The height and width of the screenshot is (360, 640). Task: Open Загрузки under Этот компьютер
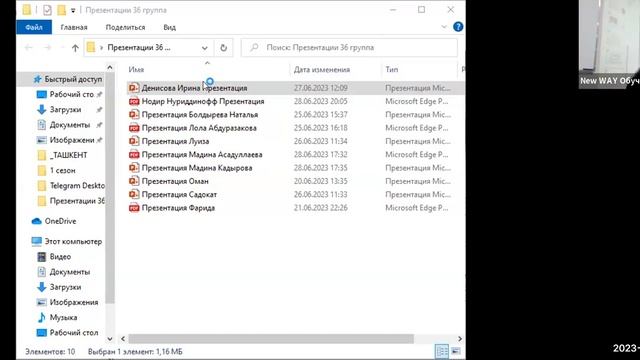65,287
